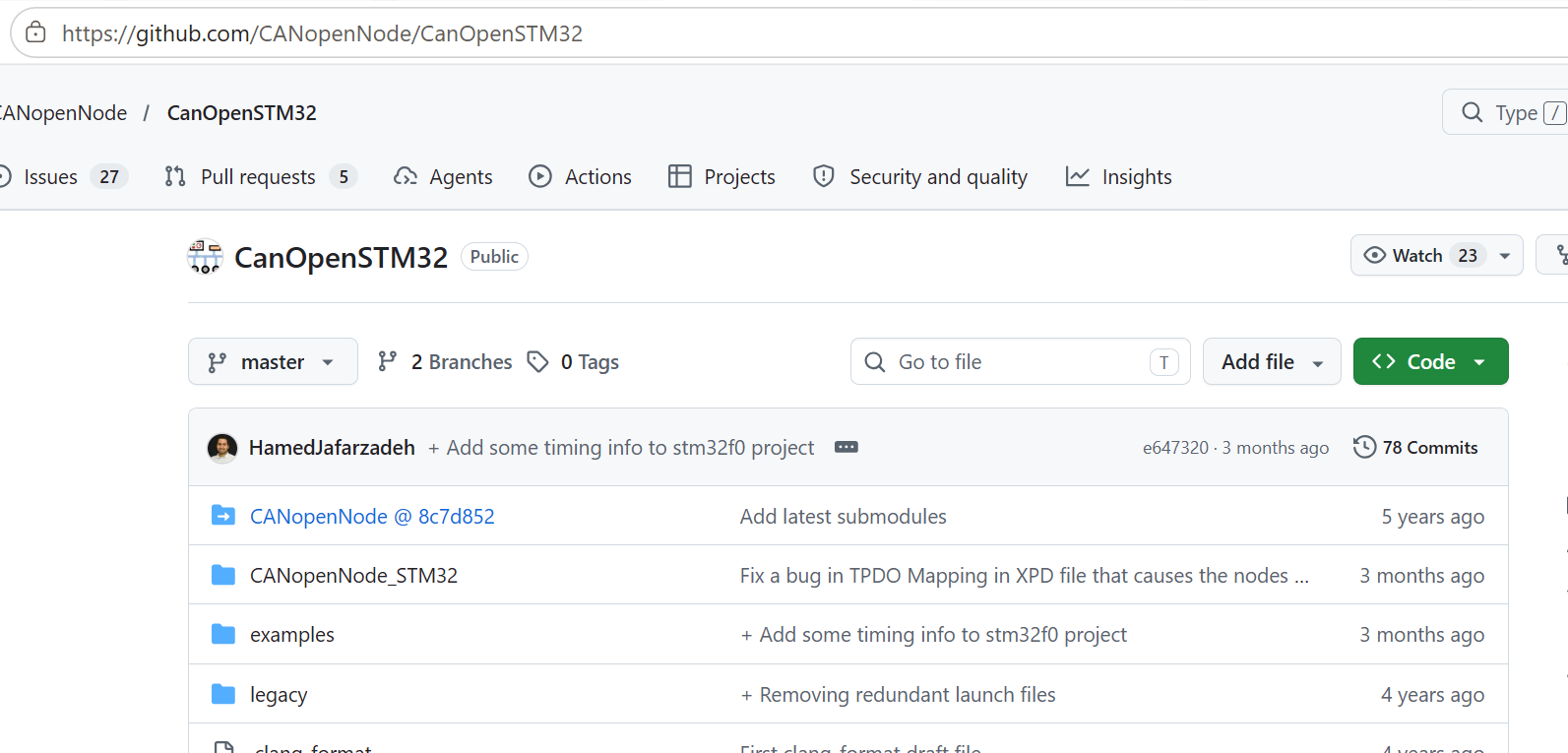This screenshot has width=1568, height=753.
Task: Open the master branch selector dropdown
Action: [273, 362]
